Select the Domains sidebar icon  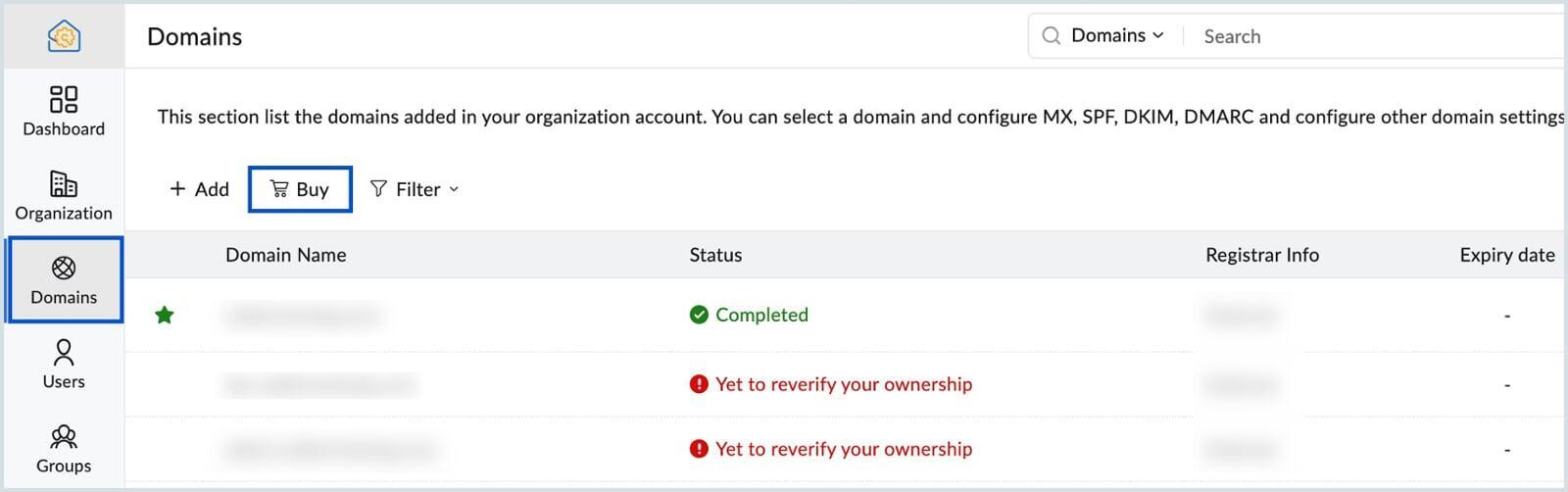pos(64,279)
